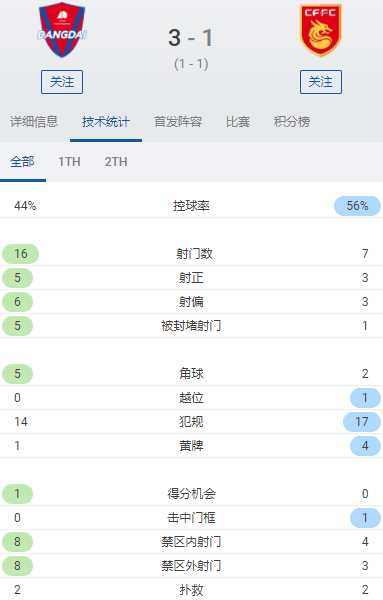383x600 pixels.
Task: Click the 扑救 stat label
Action: coord(191,590)
